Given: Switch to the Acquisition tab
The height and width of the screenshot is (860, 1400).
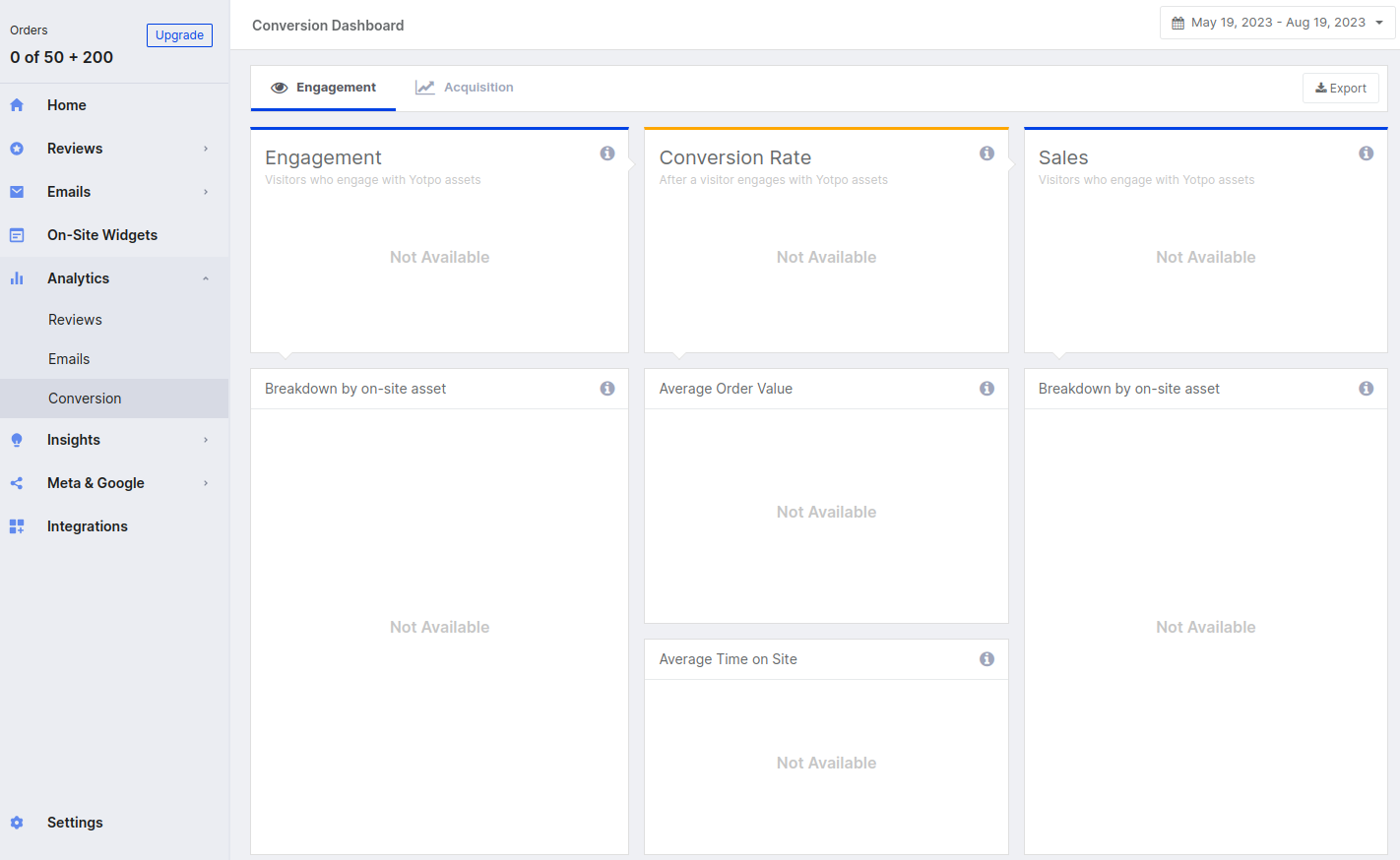Looking at the screenshot, I should click(465, 88).
